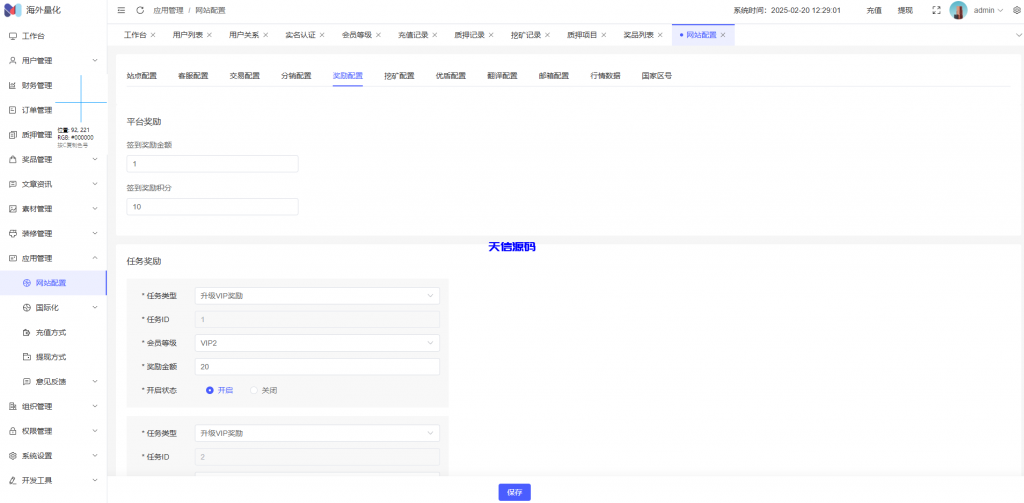Click the admin avatar picture
The height and width of the screenshot is (503, 1024).
(x=958, y=10)
